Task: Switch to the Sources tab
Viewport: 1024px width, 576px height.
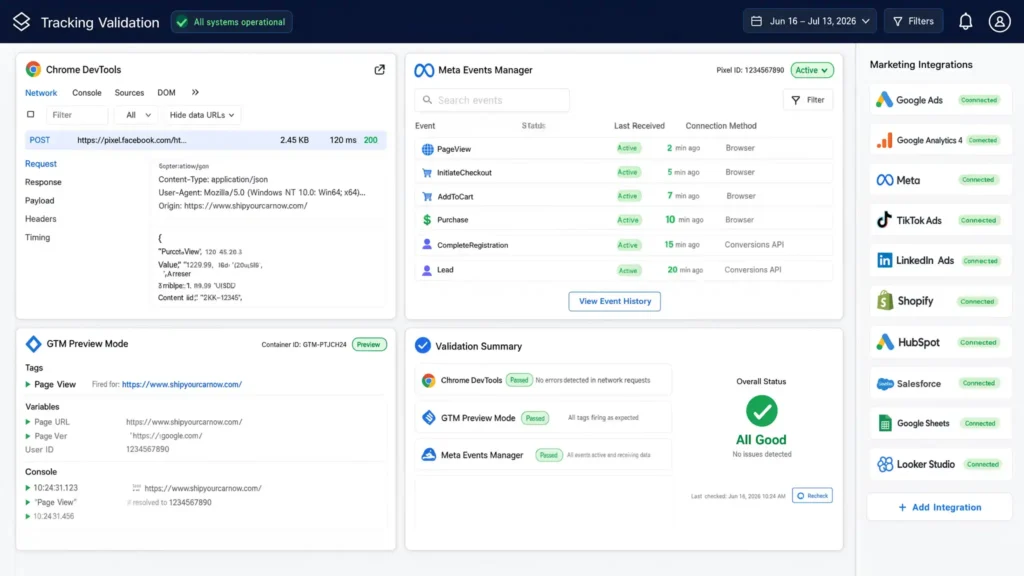Action: coord(129,93)
